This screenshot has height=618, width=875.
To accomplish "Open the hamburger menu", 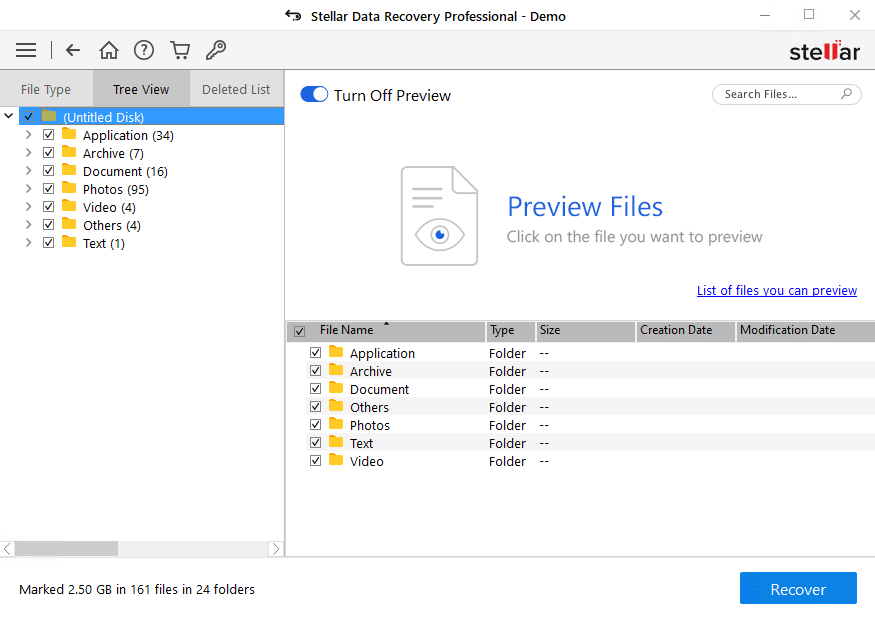I will point(26,50).
